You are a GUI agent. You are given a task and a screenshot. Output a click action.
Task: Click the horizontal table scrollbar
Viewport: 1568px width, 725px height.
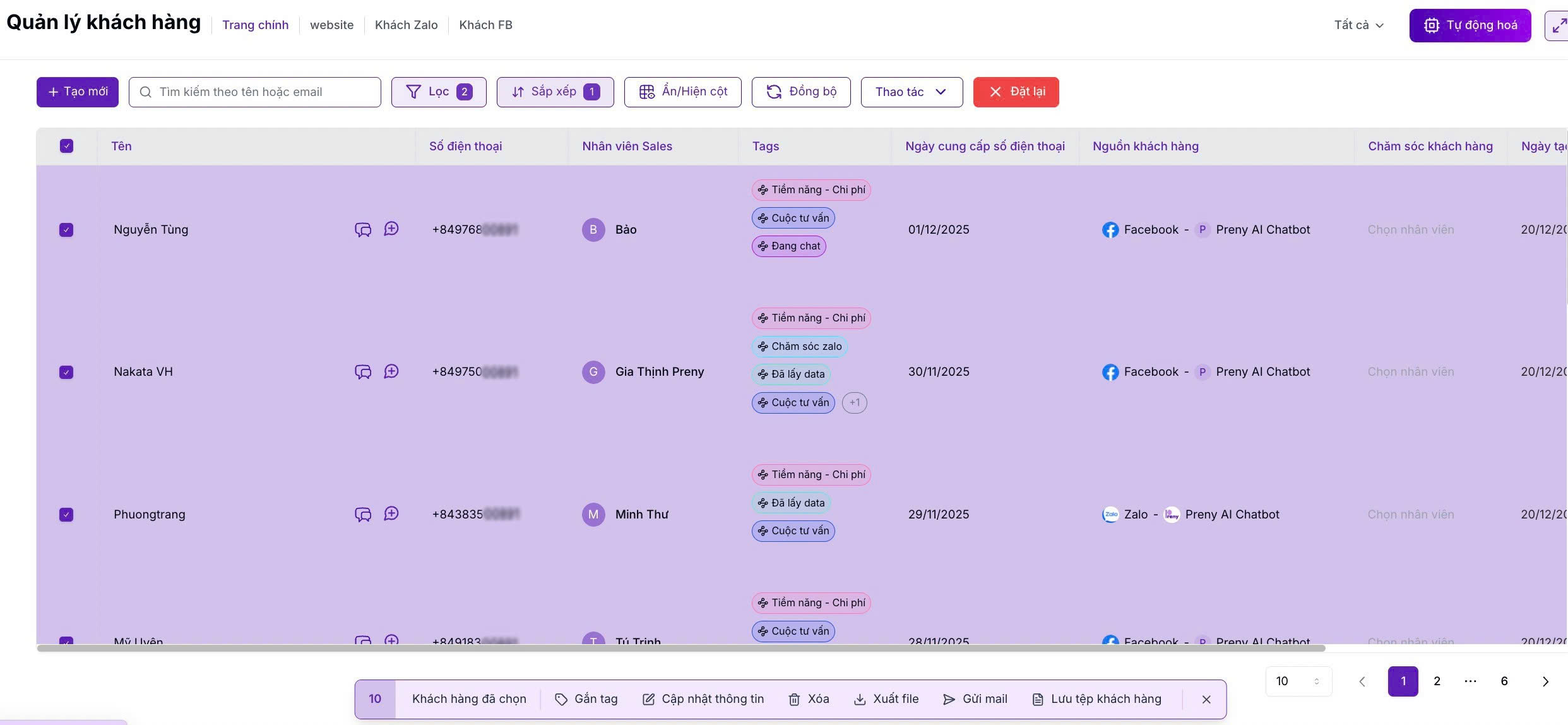[x=681, y=648]
